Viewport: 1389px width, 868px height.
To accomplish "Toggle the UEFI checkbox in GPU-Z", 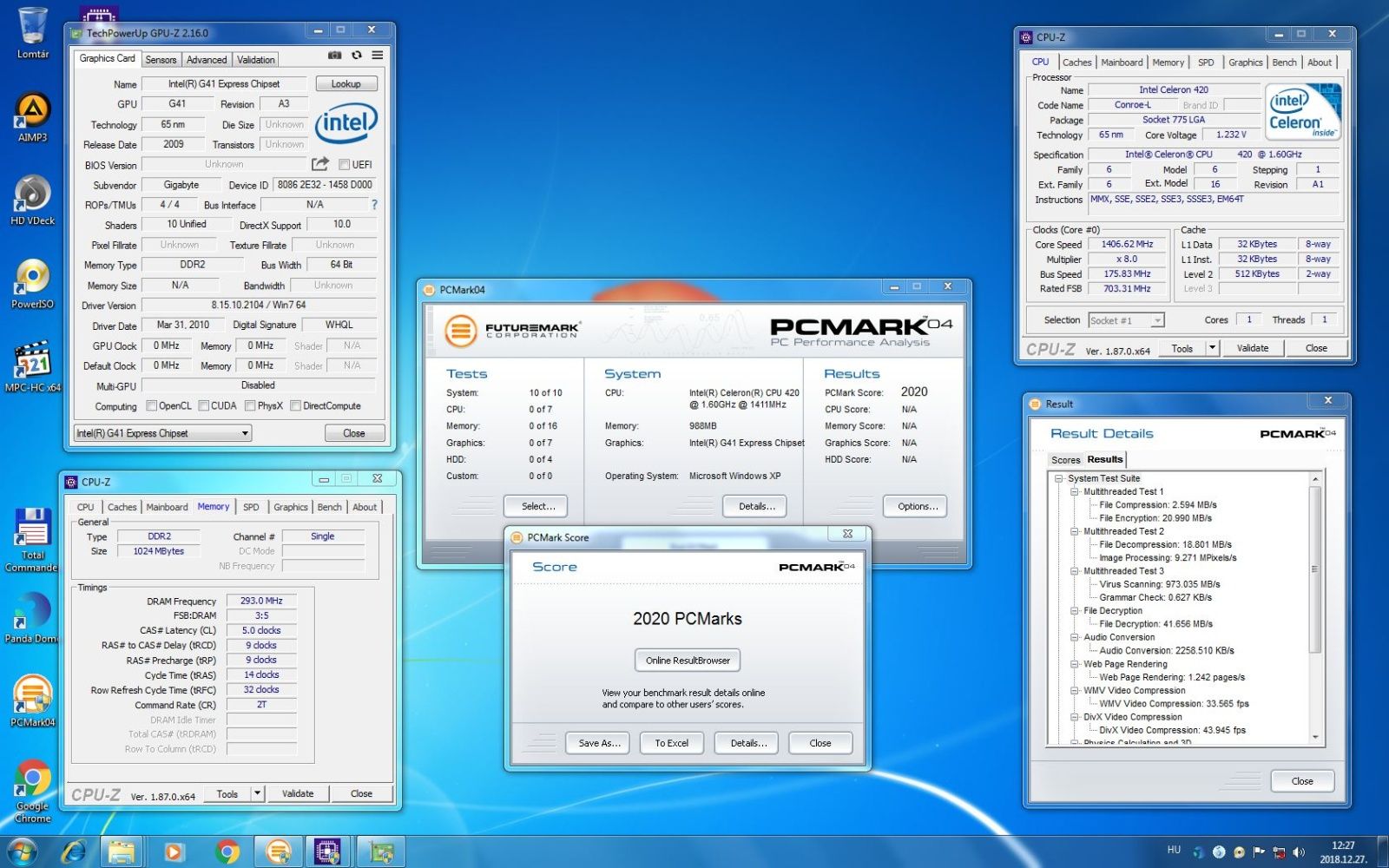I will click(x=344, y=165).
